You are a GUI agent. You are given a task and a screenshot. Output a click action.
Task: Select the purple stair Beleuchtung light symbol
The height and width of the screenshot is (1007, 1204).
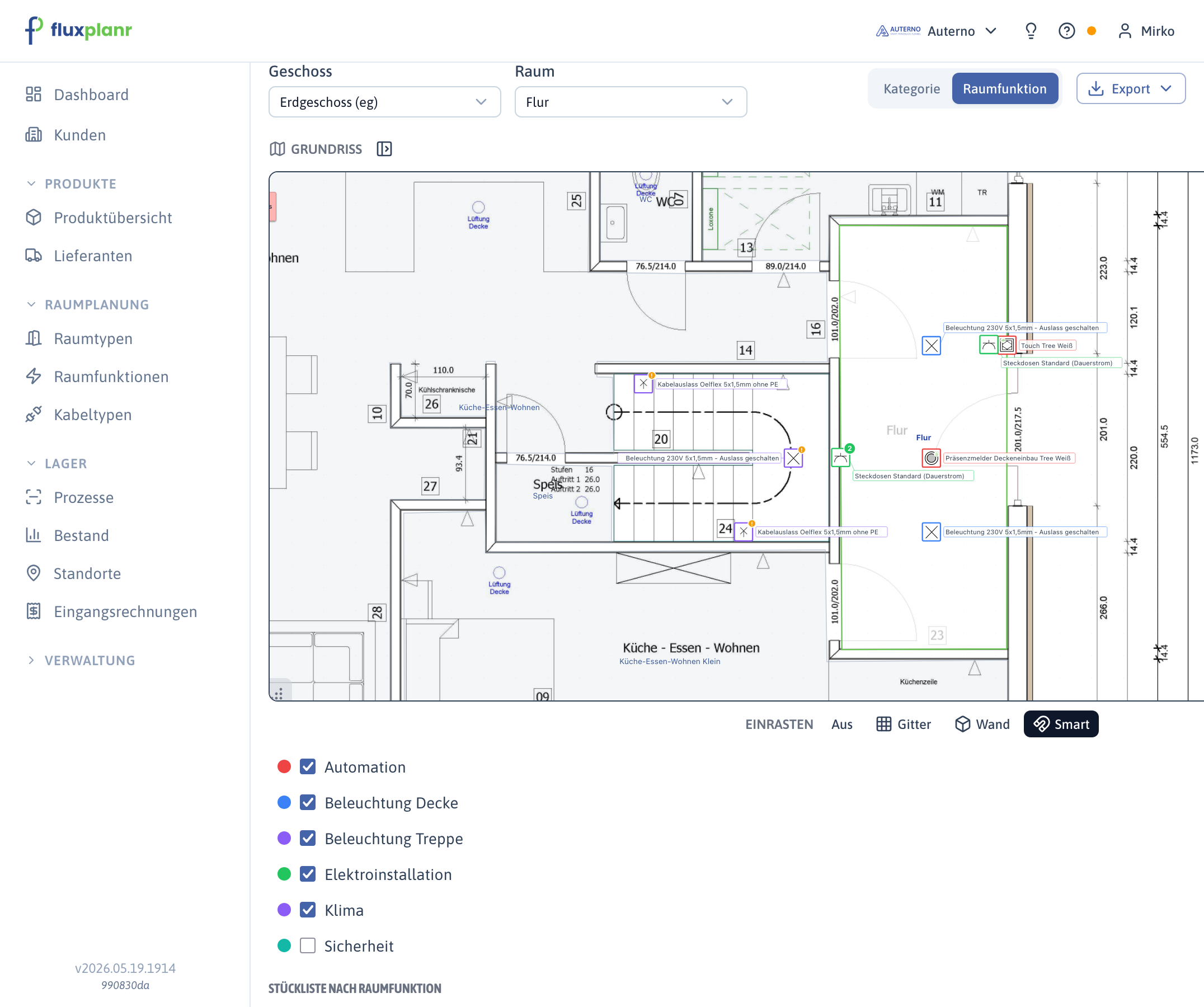click(793, 458)
